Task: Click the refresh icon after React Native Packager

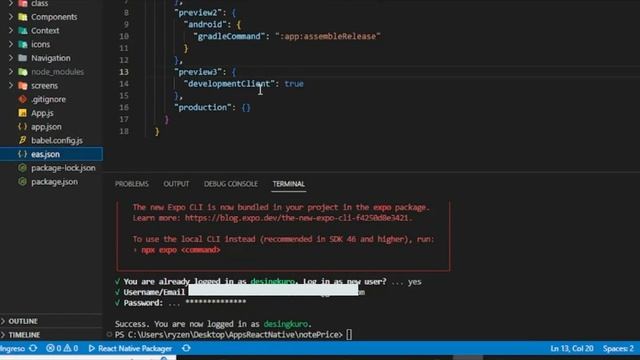Action: (x=187, y=348)
